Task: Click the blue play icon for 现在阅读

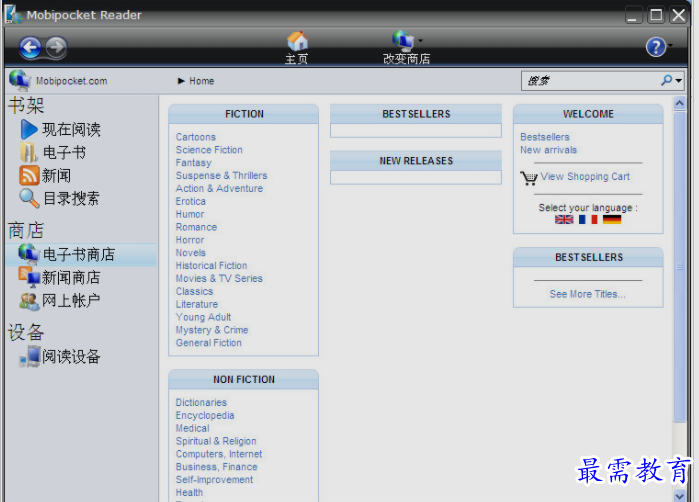Action: tap(29, 129)
